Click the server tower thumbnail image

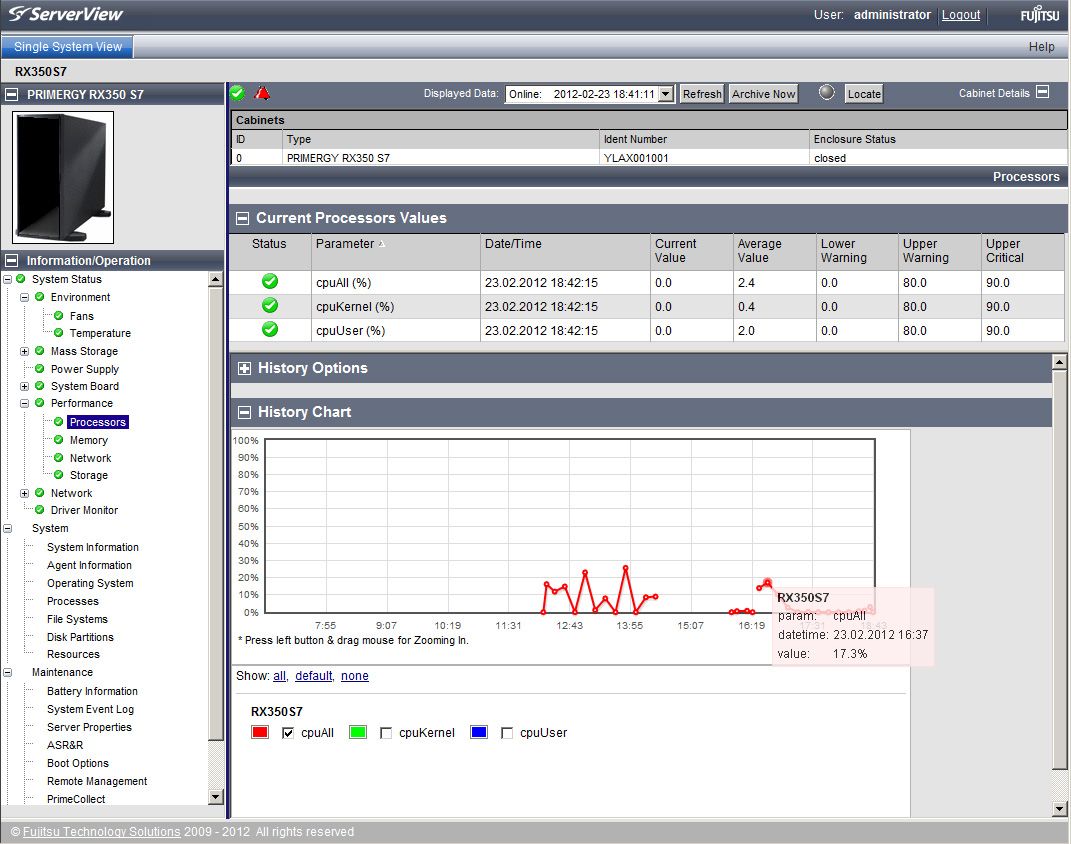pos(63,178)
